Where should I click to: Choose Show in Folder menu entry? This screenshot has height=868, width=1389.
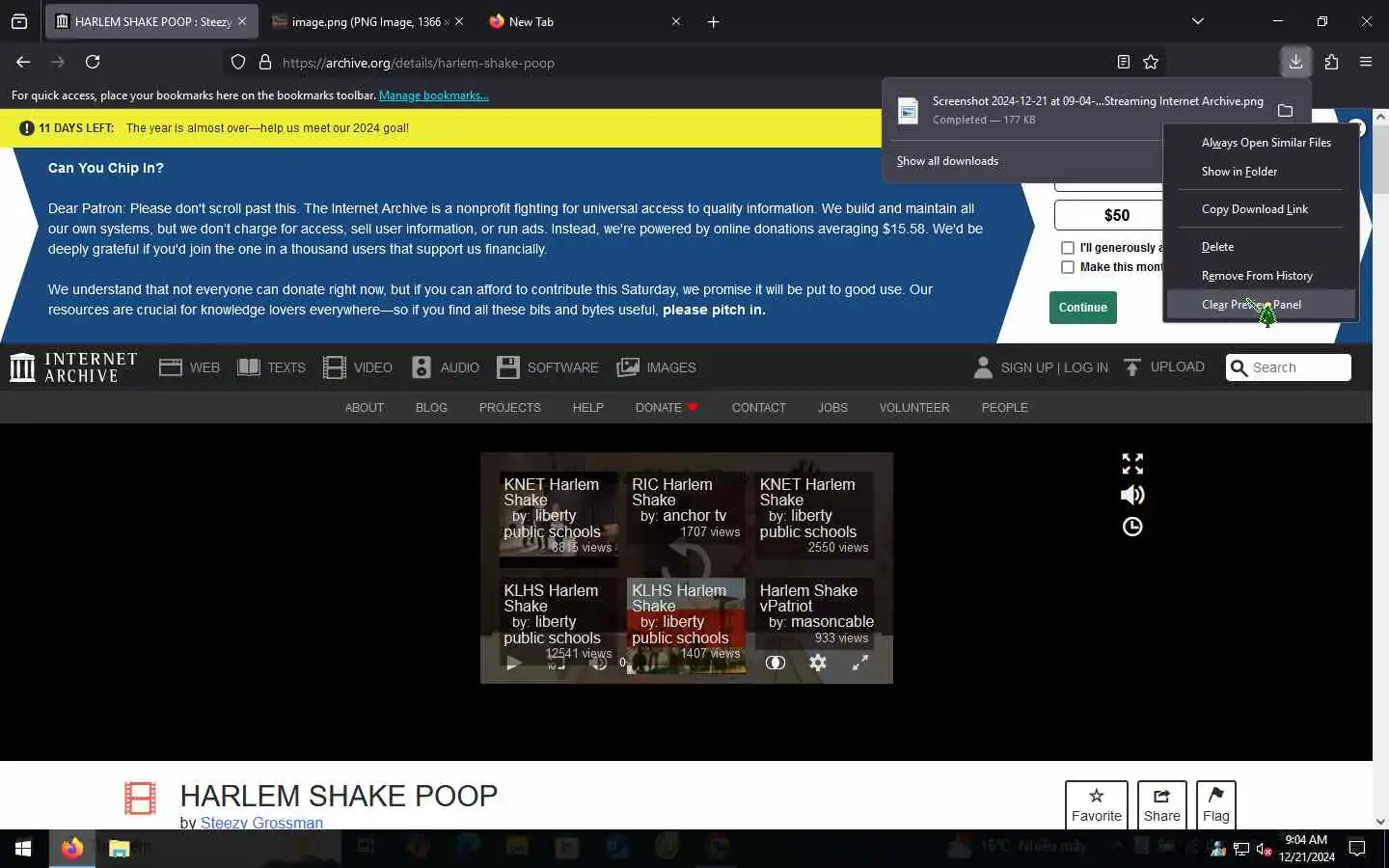(1262, 172)
